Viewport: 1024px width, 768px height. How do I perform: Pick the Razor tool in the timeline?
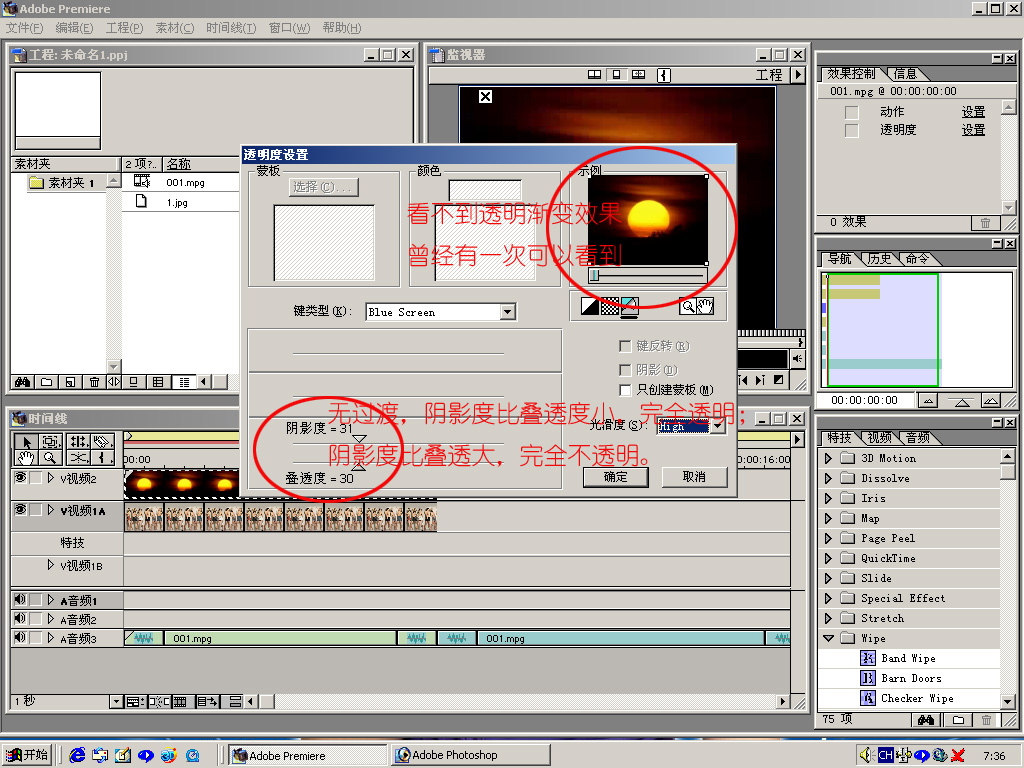[x=102, y=441]
